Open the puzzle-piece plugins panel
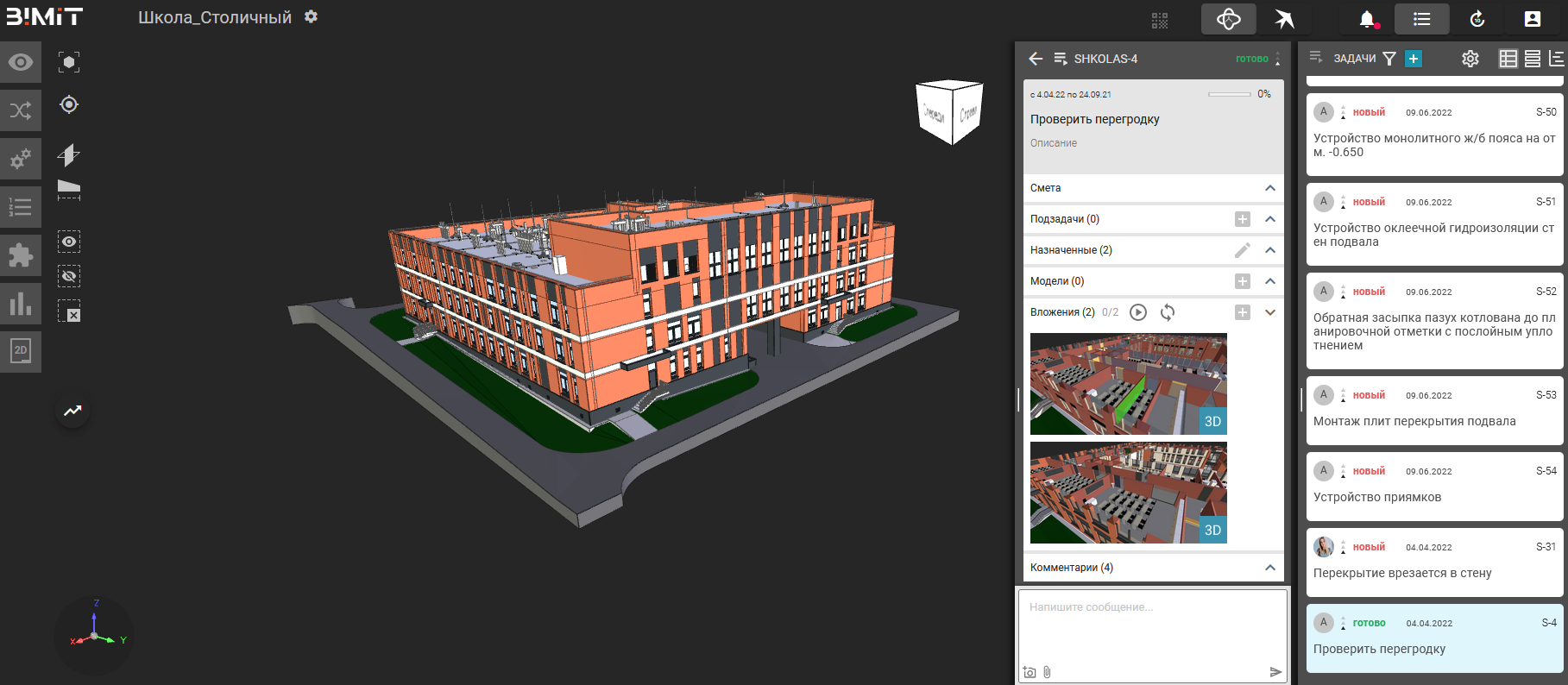Image resolution: width=1568 pixels, height=685 pixels. (x=21, y=255)
